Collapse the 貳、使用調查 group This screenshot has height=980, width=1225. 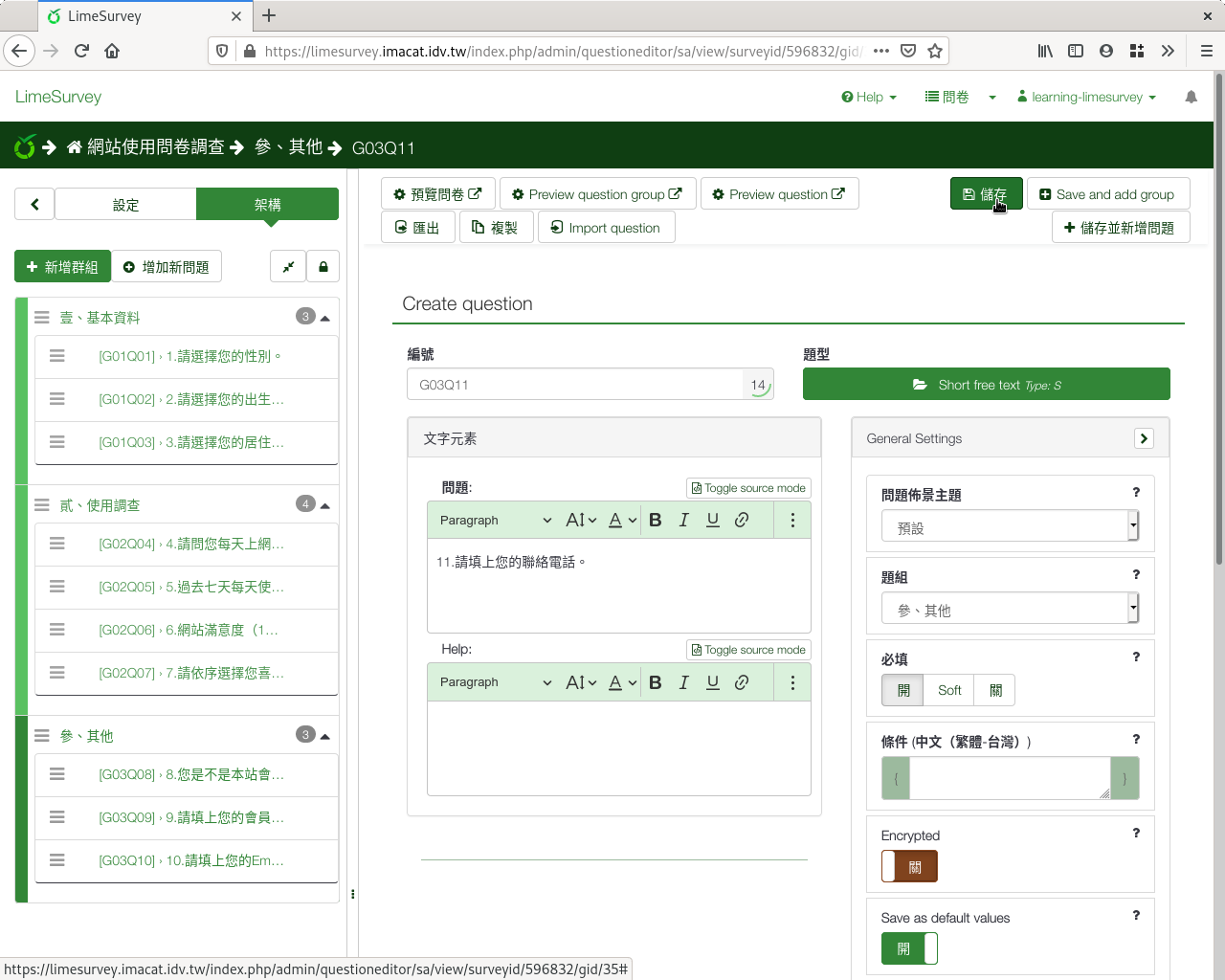click(x=325, y=505)
